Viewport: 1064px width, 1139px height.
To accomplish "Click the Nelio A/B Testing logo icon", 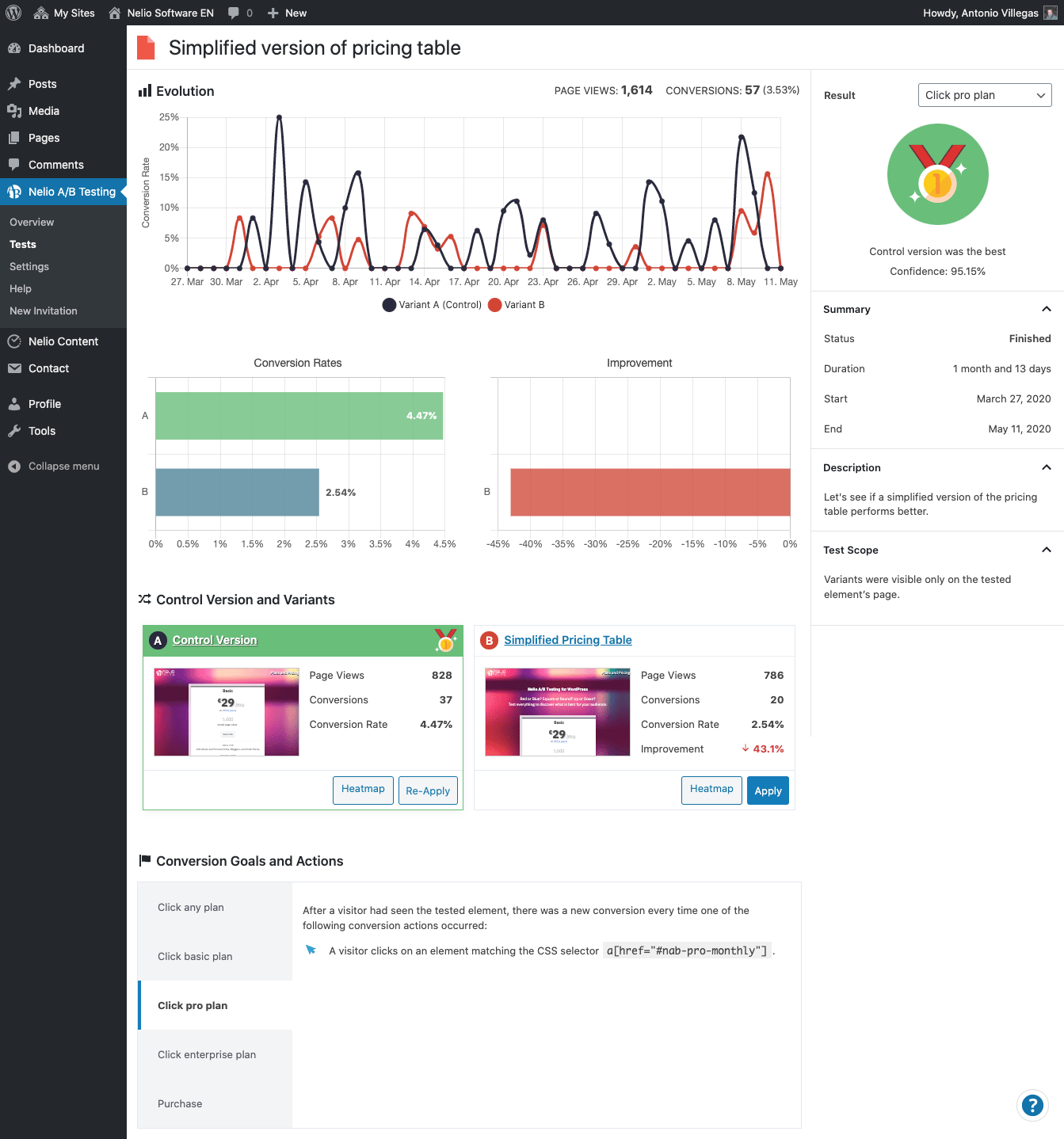I will [14, 192].
